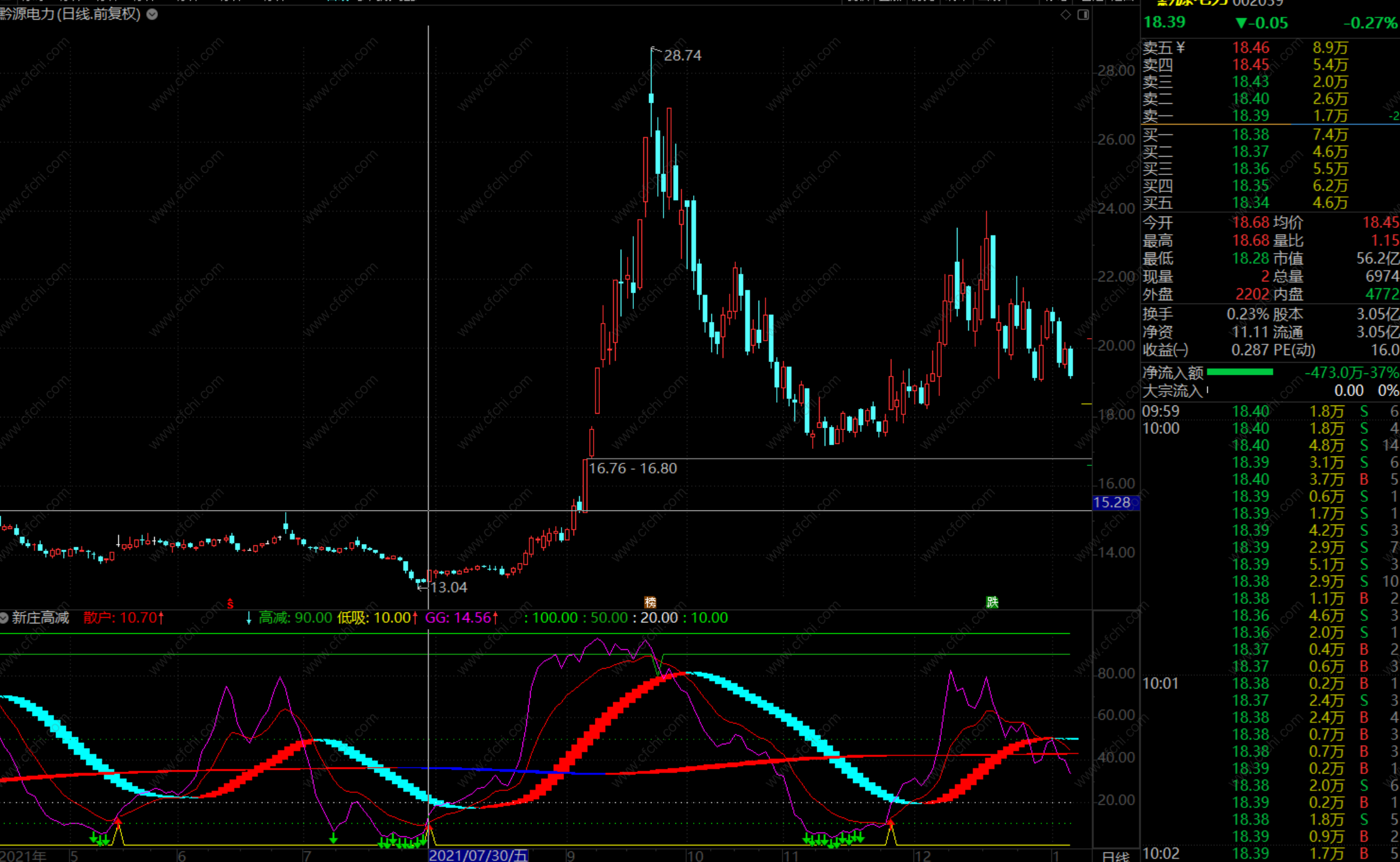This screenshot has width=1400, height=862.
Task: Click the green 跌 marker icon
Action: 992,602
